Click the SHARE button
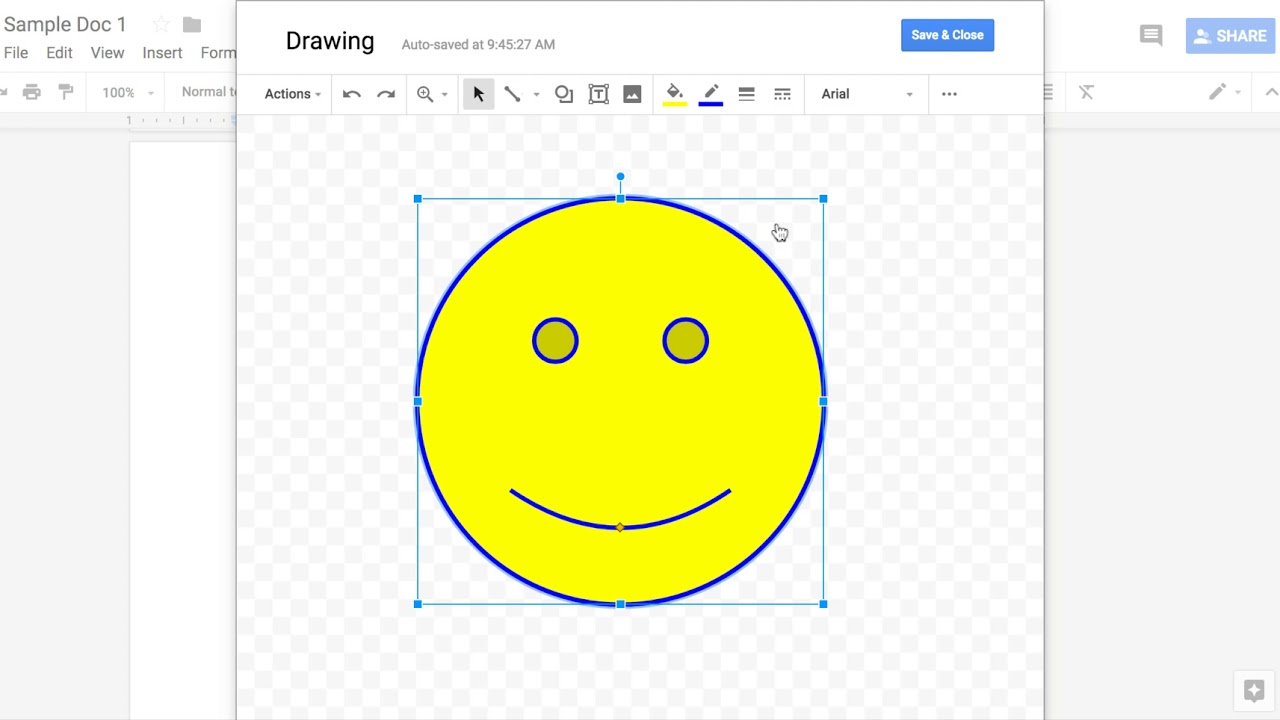 pos(1229,35)
